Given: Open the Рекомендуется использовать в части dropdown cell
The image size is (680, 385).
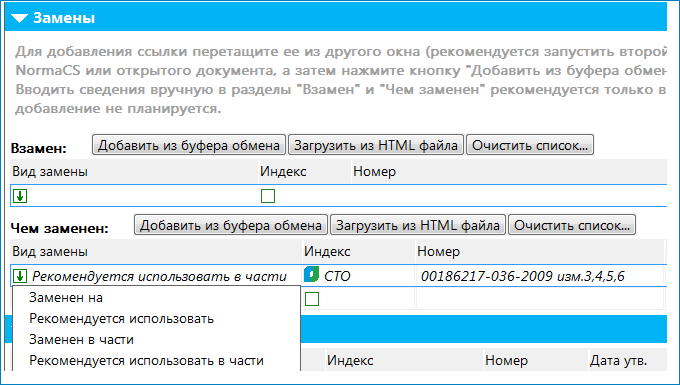Looking at the screenshot, I should [156, 276].
